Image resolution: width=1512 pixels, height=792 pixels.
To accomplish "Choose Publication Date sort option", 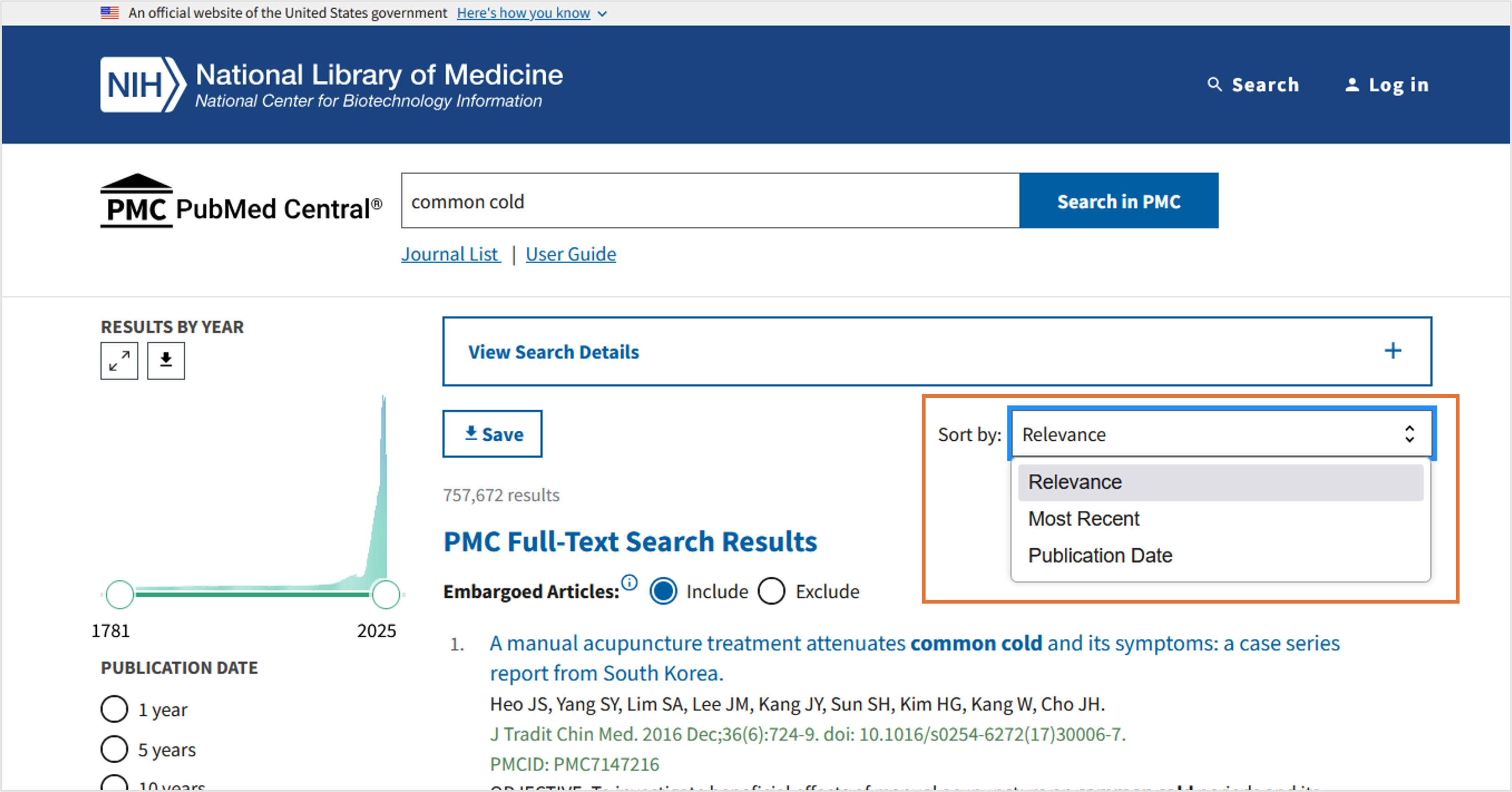I will 1100,556.
